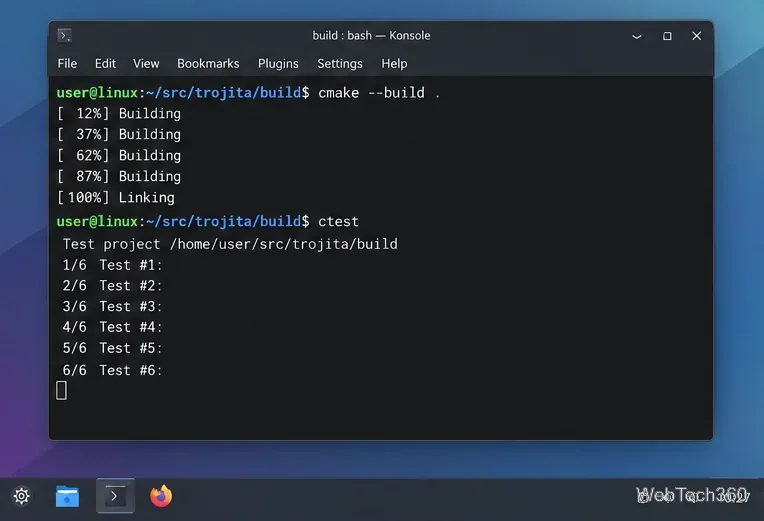Click the '[100%] Linking' line
Screen dimensions: 764x521
(x=115, y=197)
